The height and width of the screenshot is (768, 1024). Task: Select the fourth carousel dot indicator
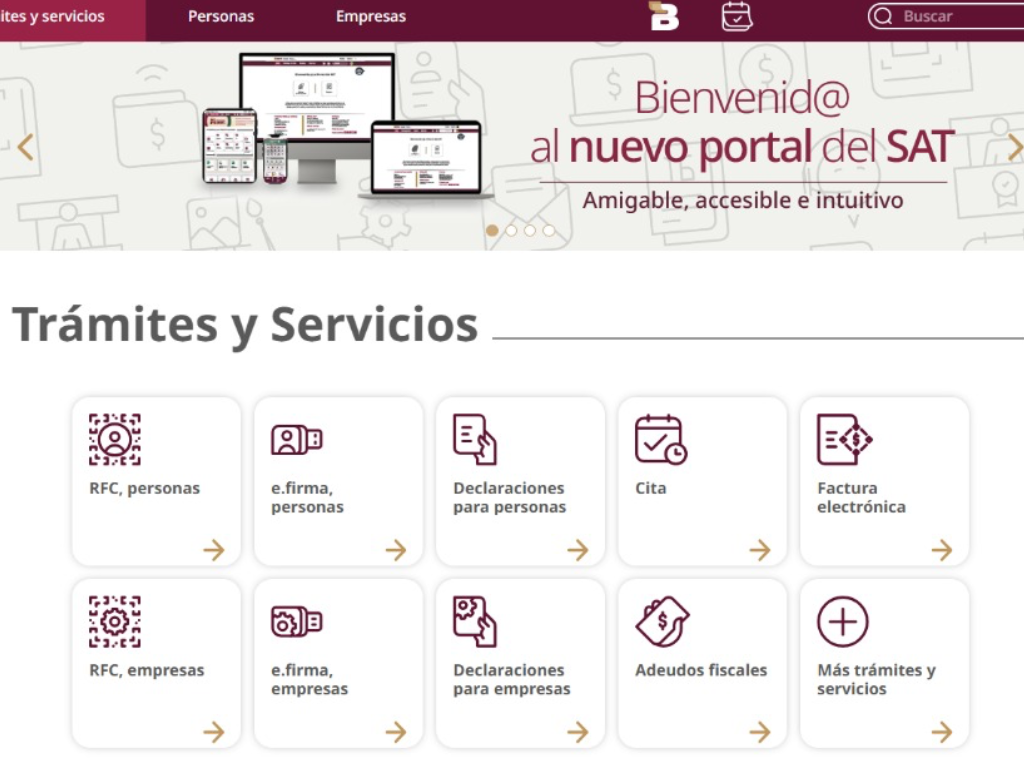tap(549, 231)
